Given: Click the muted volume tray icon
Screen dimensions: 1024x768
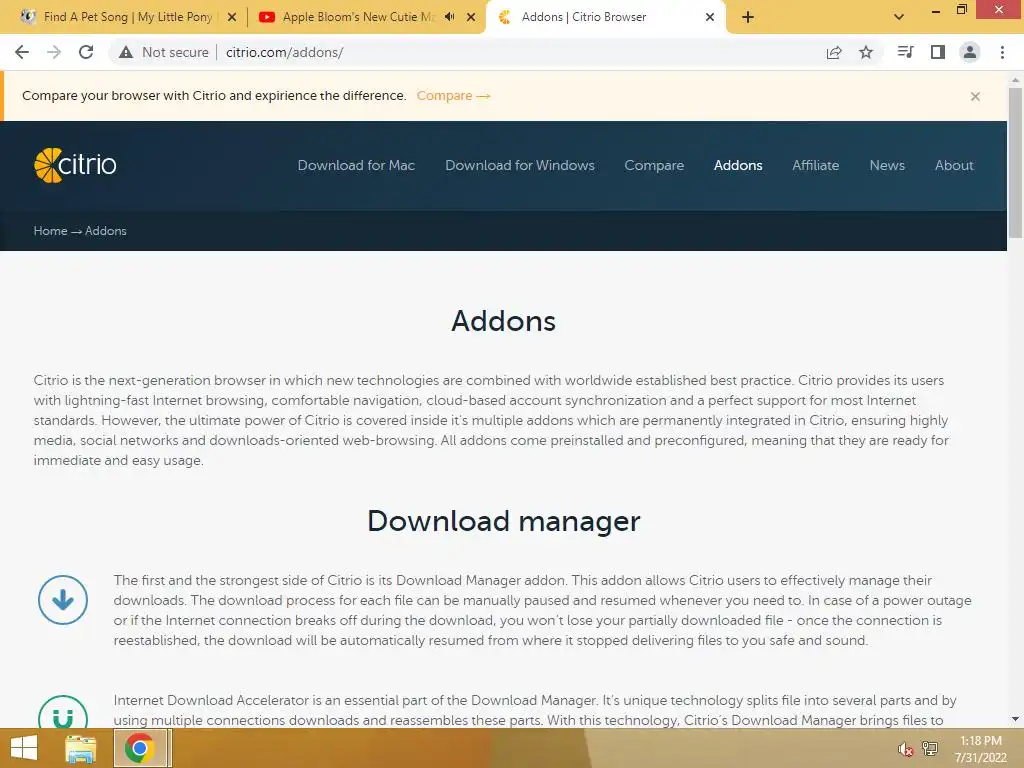Looking at the screenshot, I should click(x=905, y=749).
